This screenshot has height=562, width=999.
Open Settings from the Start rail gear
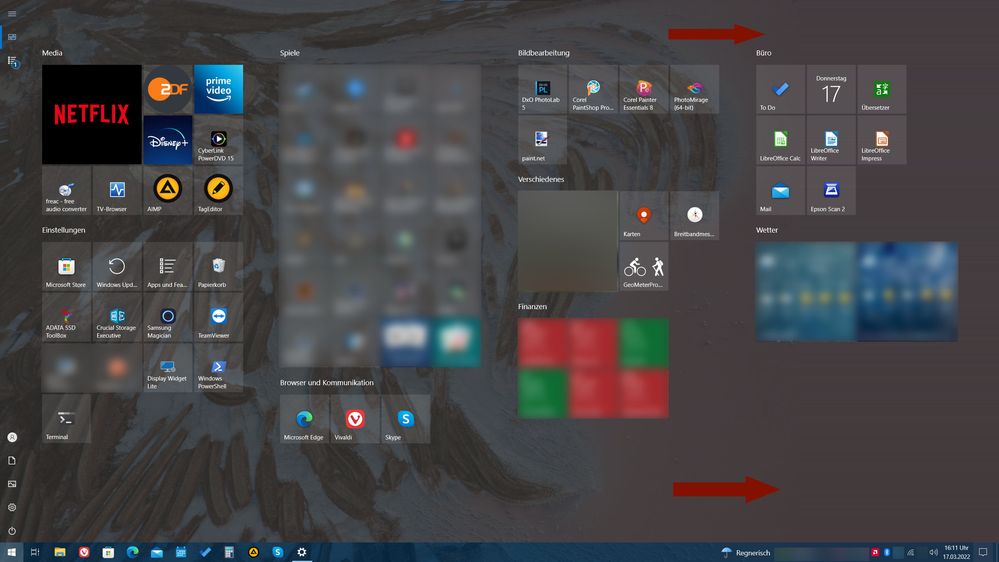click(x=11, y=508)
